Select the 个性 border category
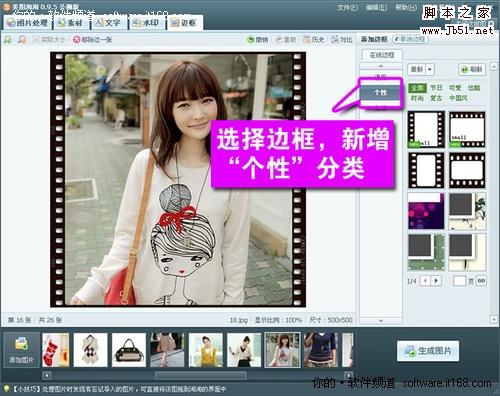Viewport: 500px width, 396px height. coord(380,92)
